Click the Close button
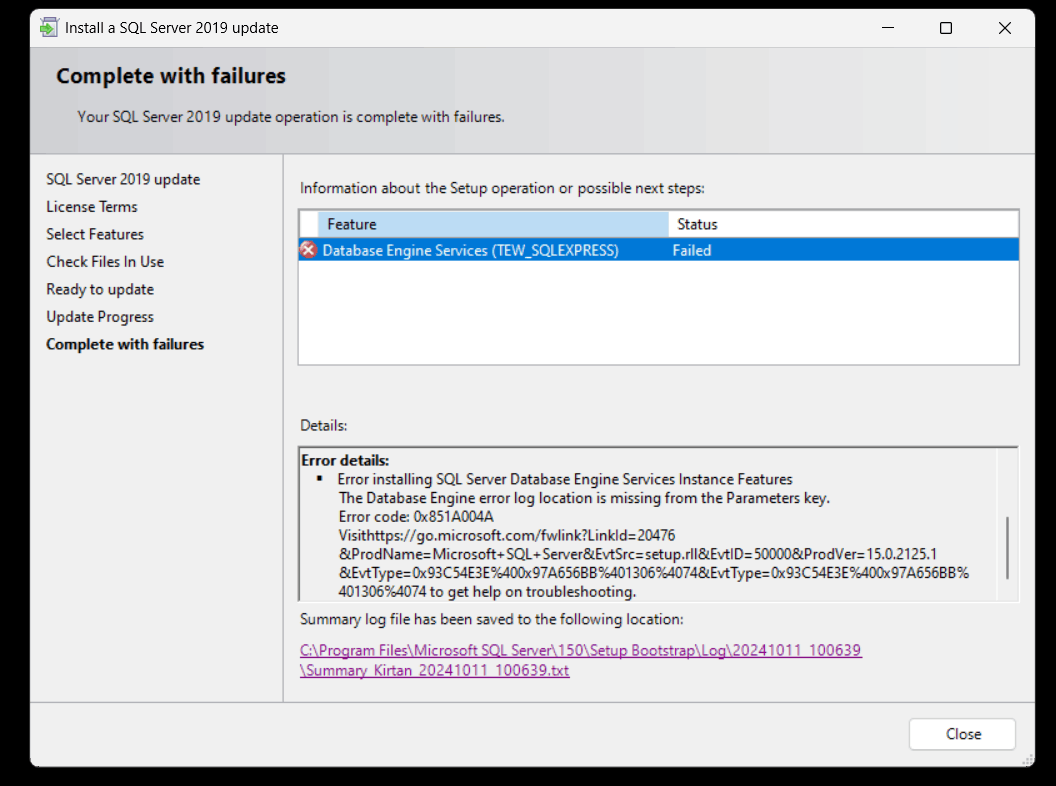The image size is (1056, 786). tap(961, 734)
